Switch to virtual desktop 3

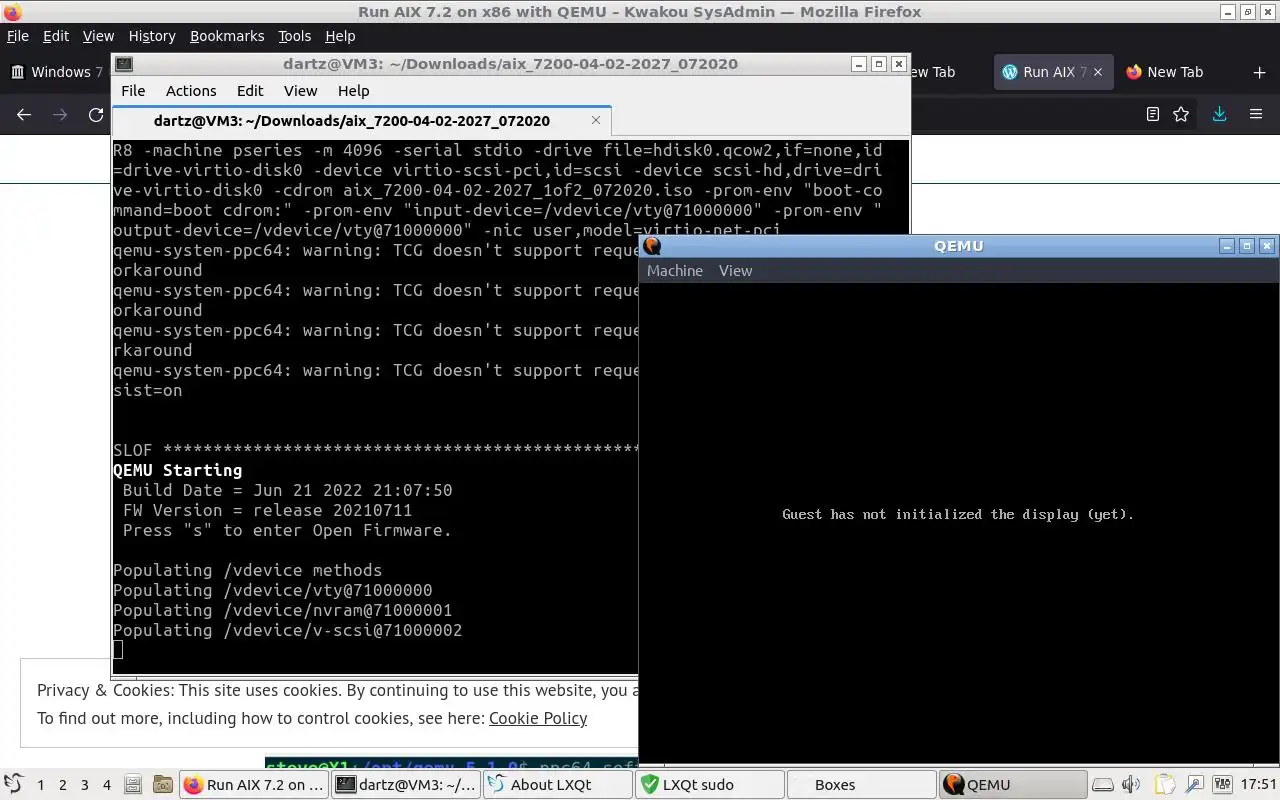tap(84, 785)
